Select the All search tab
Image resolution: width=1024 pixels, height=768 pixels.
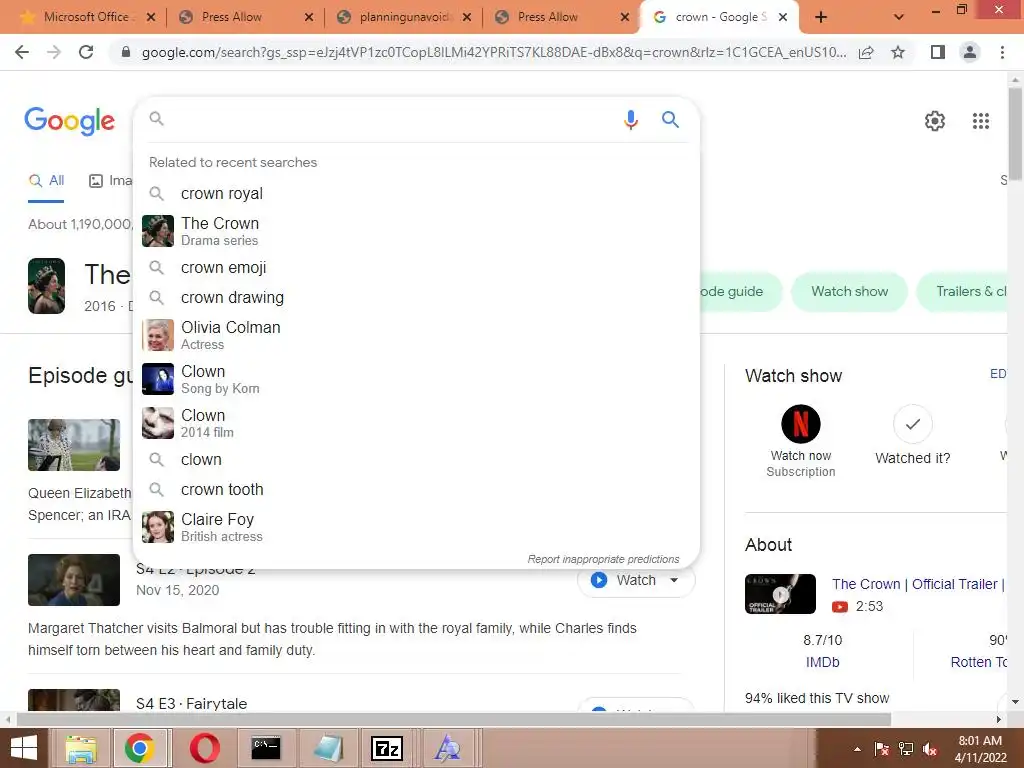coord(46,181)
